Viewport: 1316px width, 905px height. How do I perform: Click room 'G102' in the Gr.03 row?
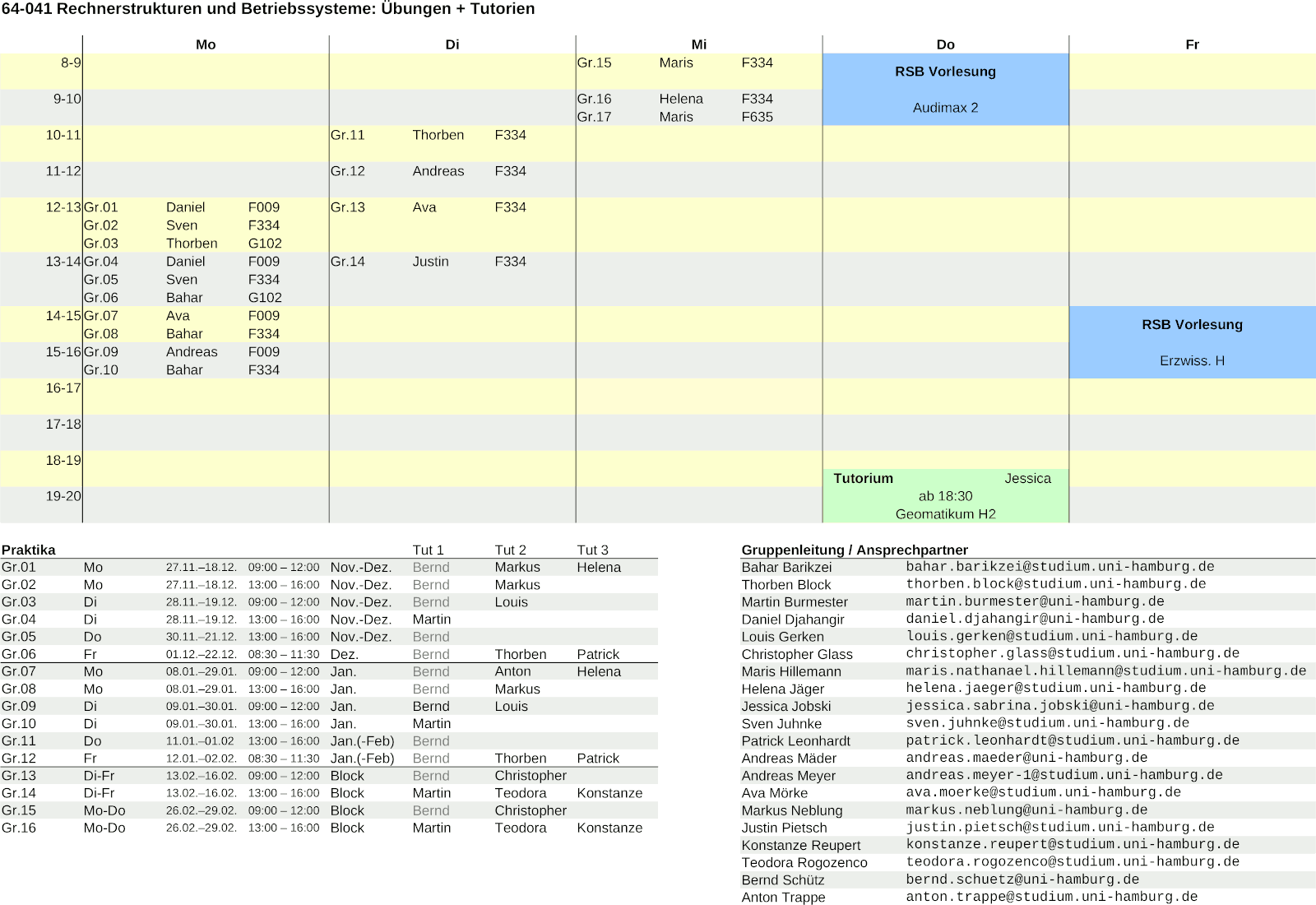point(265,244)
